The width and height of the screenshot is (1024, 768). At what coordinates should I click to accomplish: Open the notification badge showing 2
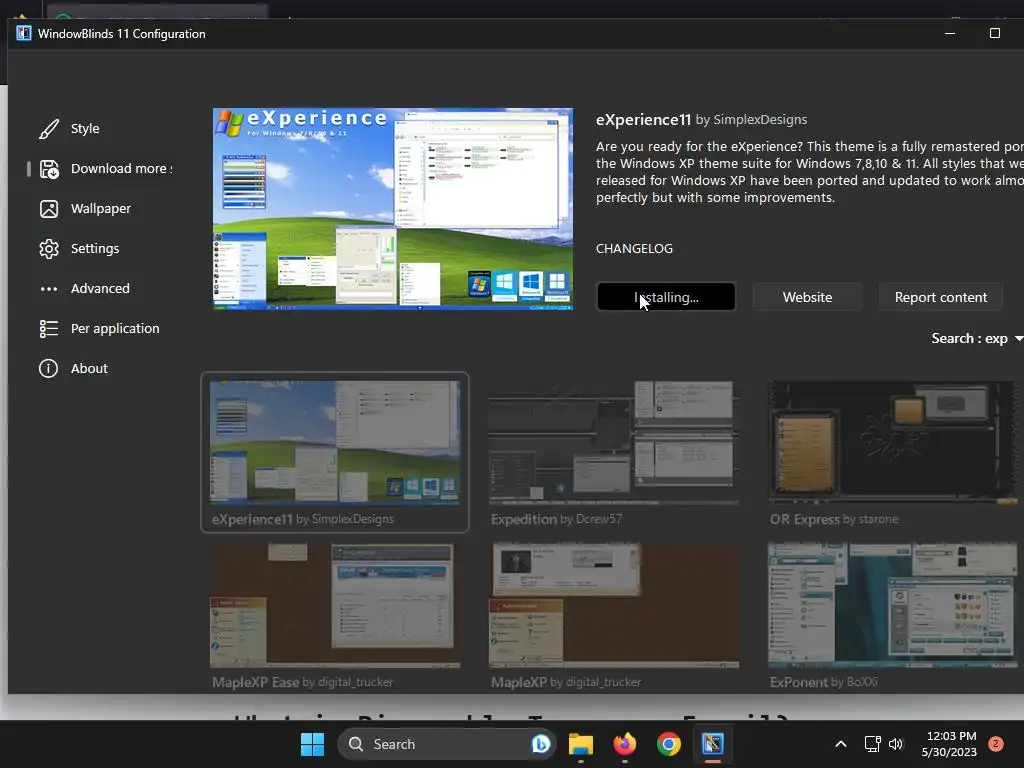[x=996, y=744]
